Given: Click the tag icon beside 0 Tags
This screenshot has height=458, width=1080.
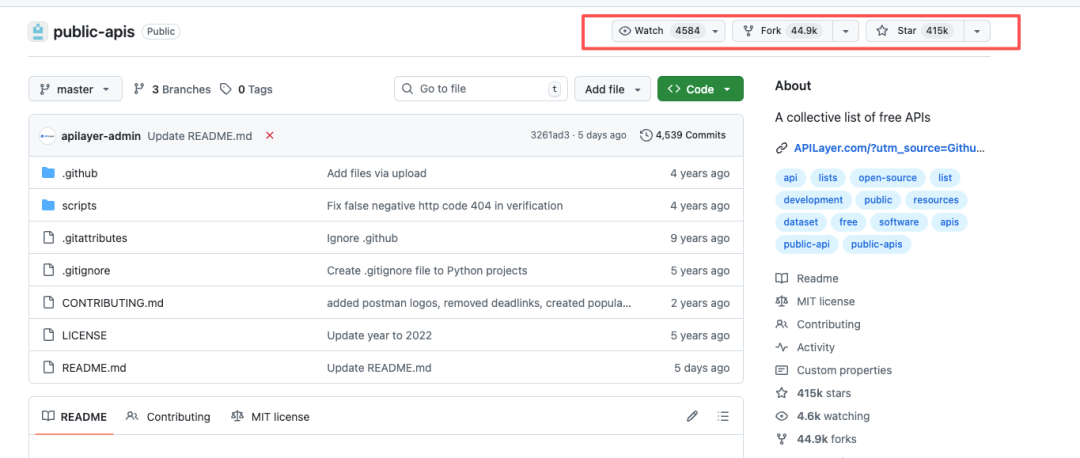Looking at the screenshot, I should 226,90.
